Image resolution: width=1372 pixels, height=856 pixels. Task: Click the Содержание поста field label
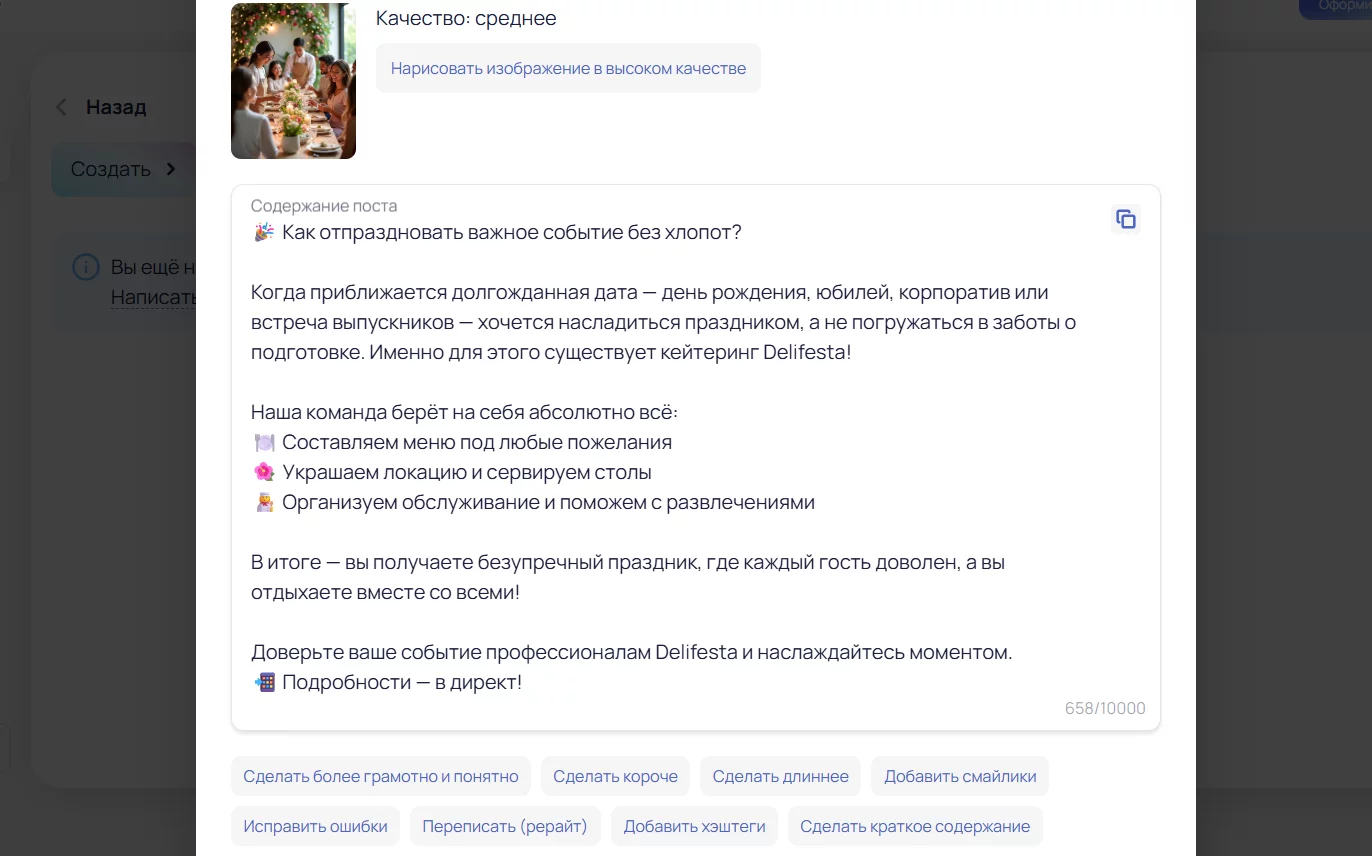(x=323, y=206)
